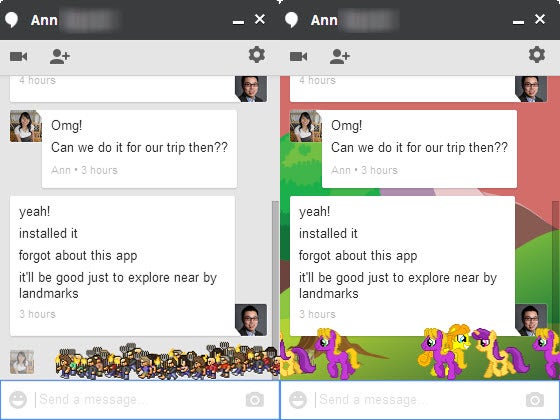Close the right Ann chat window

(x=540, y=19)
